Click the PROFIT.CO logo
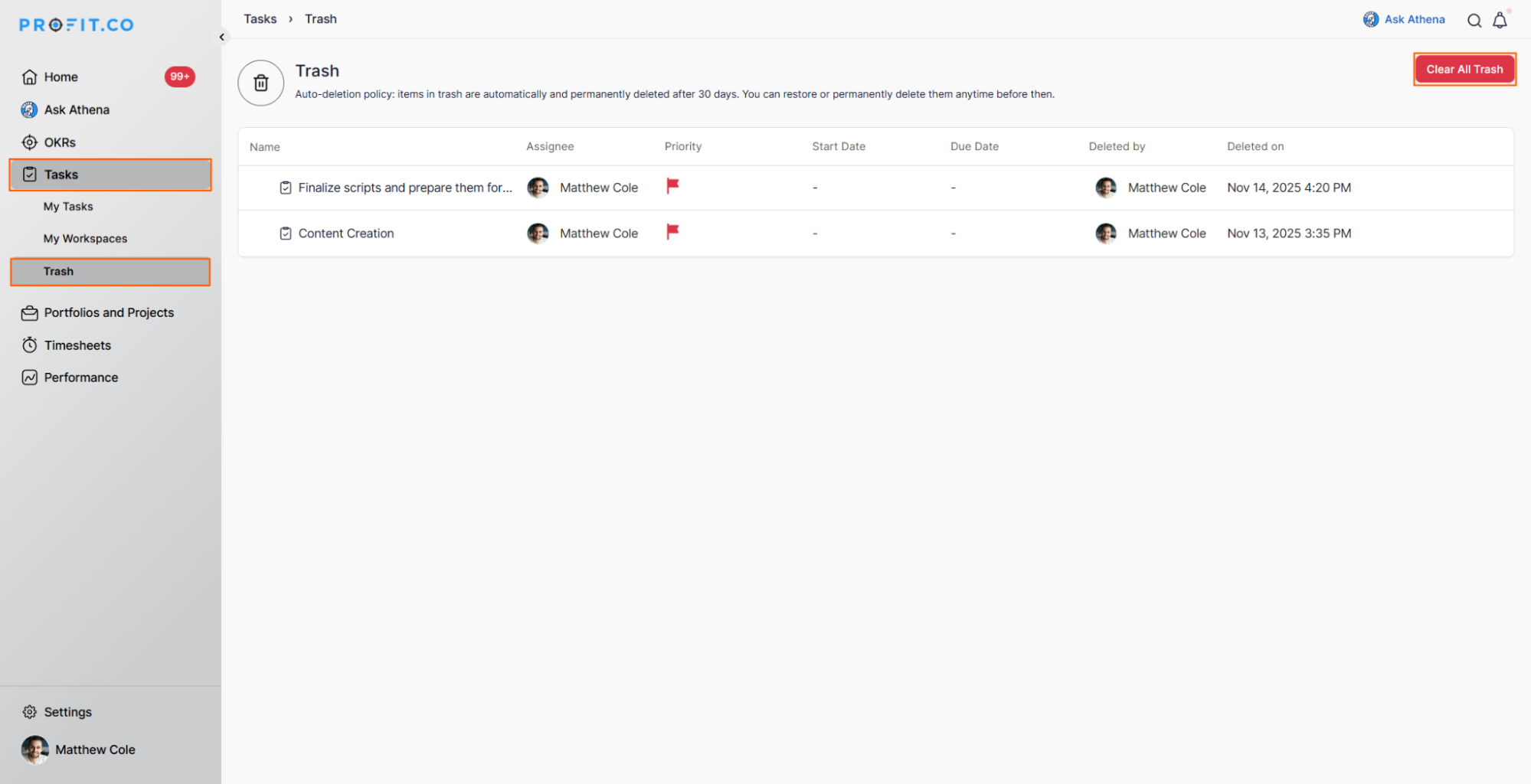 (x=77, y=25)
